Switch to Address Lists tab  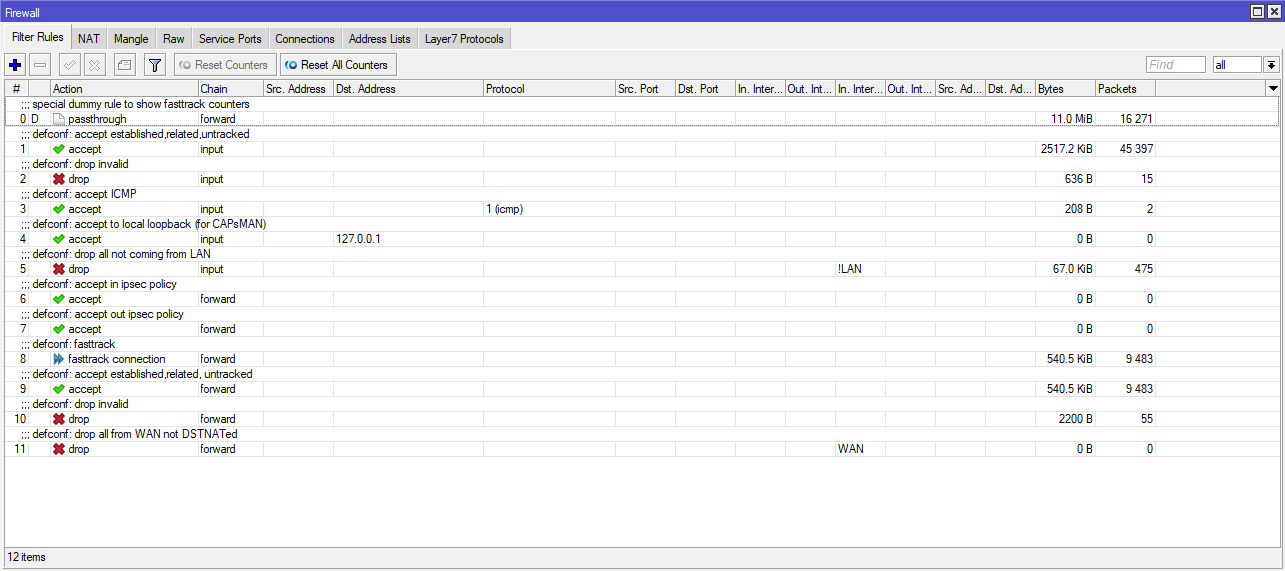380,39
